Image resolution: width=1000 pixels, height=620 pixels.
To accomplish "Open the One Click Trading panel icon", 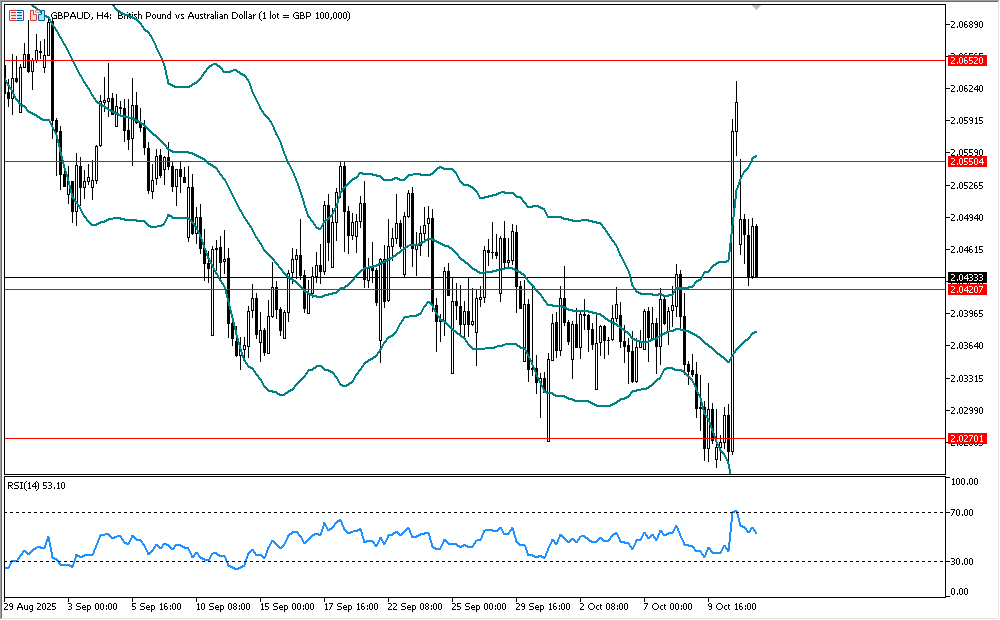I will pos(16,15).
